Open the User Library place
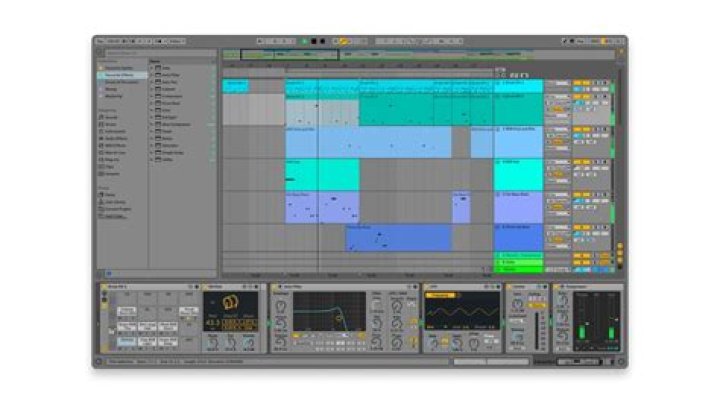Viewport: 720px width, 404px height. point(112,201)
